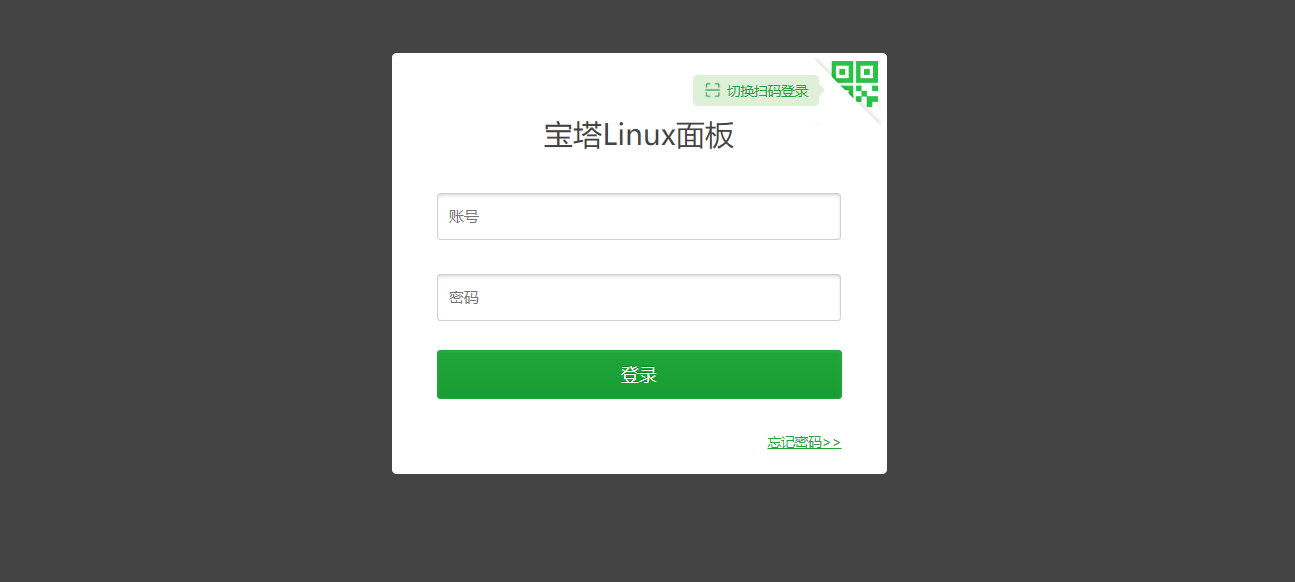Click the right end of the password field
The width and height of the screenshot is (1295, 582).
[825, 297]
